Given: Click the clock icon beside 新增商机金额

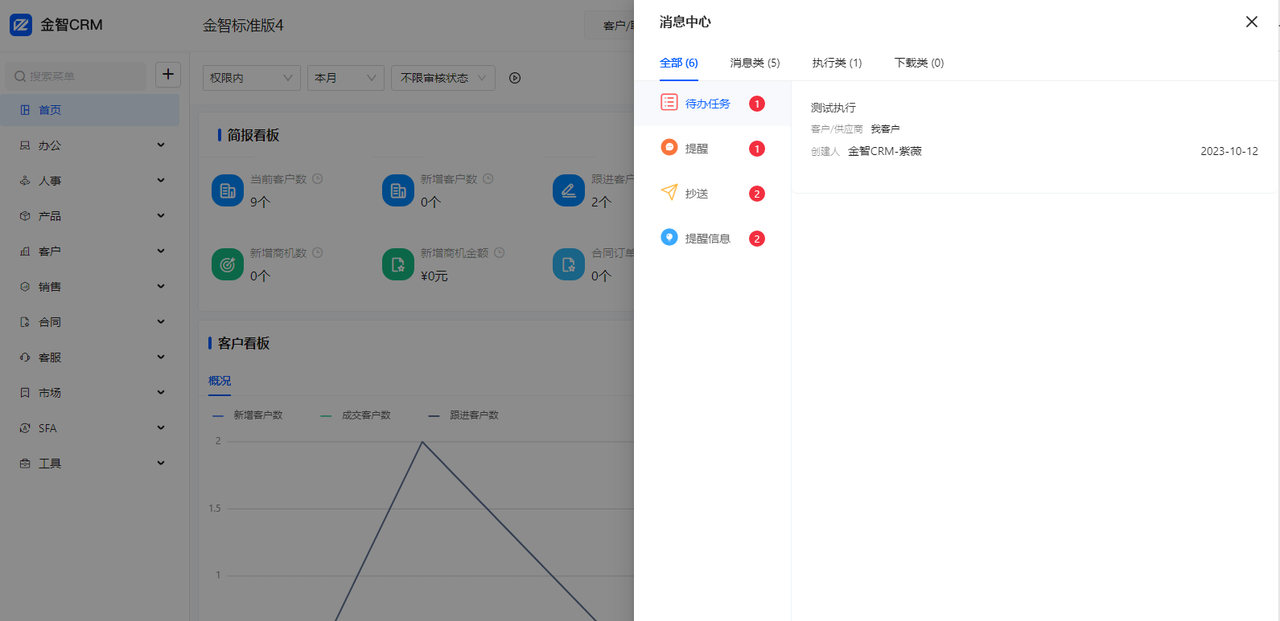Looking at the screenshot, I should (499, 253).
